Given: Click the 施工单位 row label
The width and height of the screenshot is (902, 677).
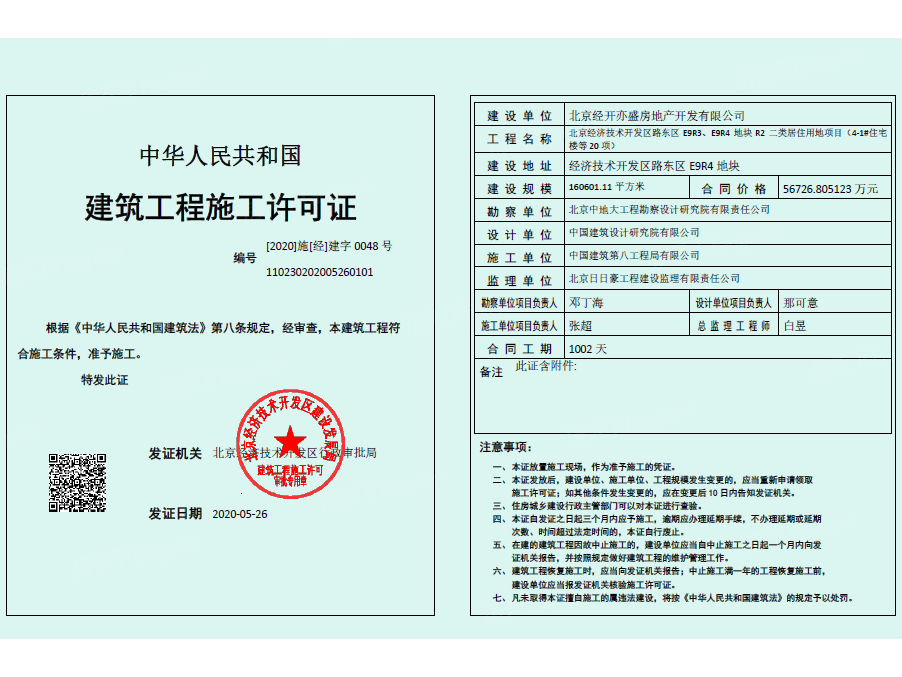Looking at the screenshot, I should tap(519, 258).
